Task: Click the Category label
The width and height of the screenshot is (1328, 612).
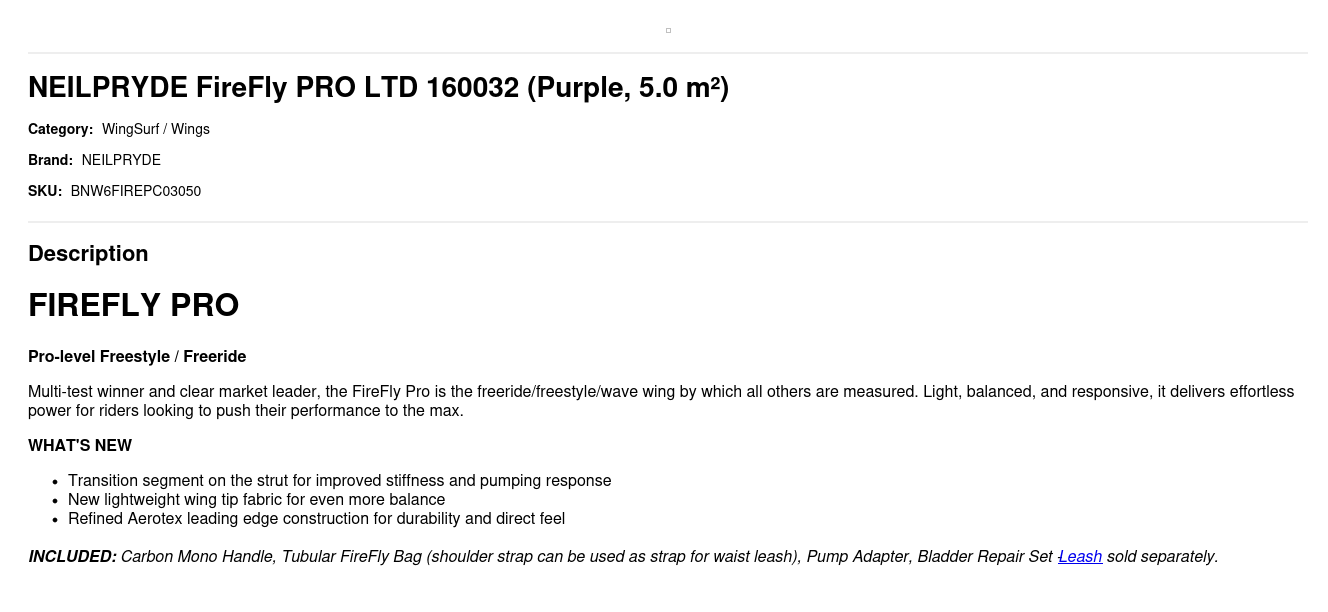Action: point(60,129)
